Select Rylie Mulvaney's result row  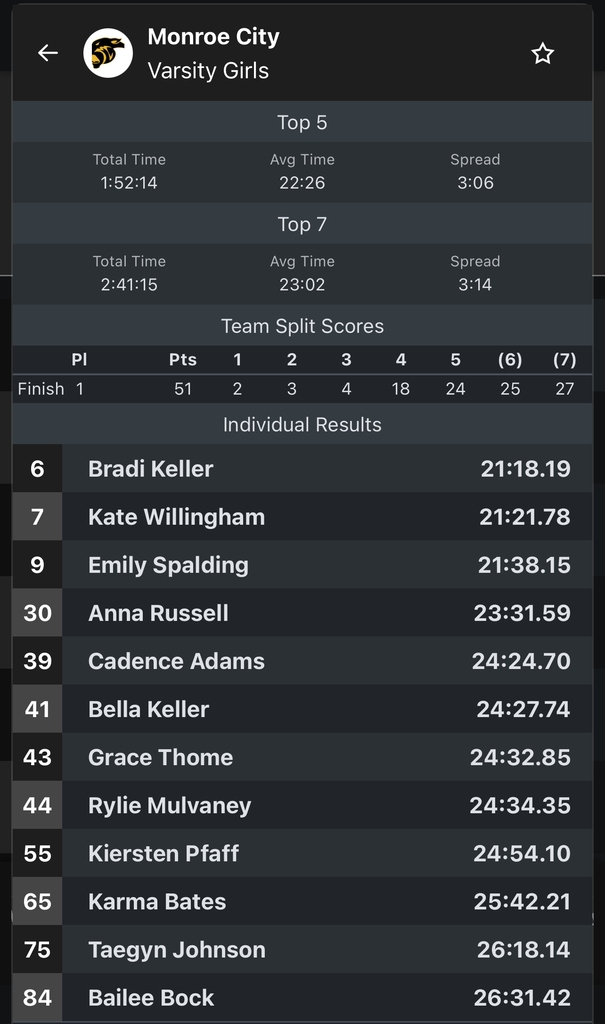[302, 805]
